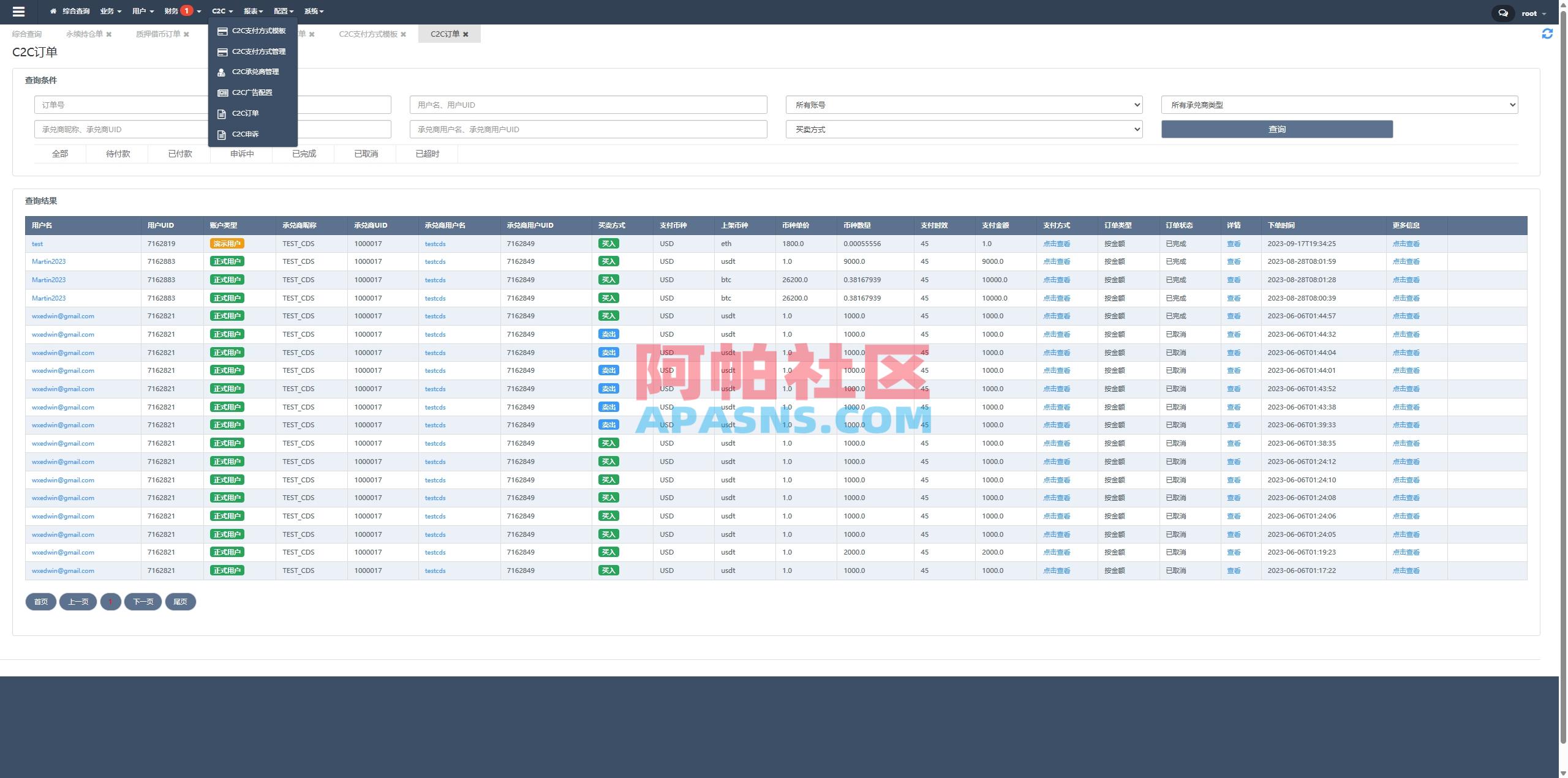The height and width of the screenshot is (778, 1568).
Task: Open the 买卖方式 dropdown
Action: (x=963, y=129)
